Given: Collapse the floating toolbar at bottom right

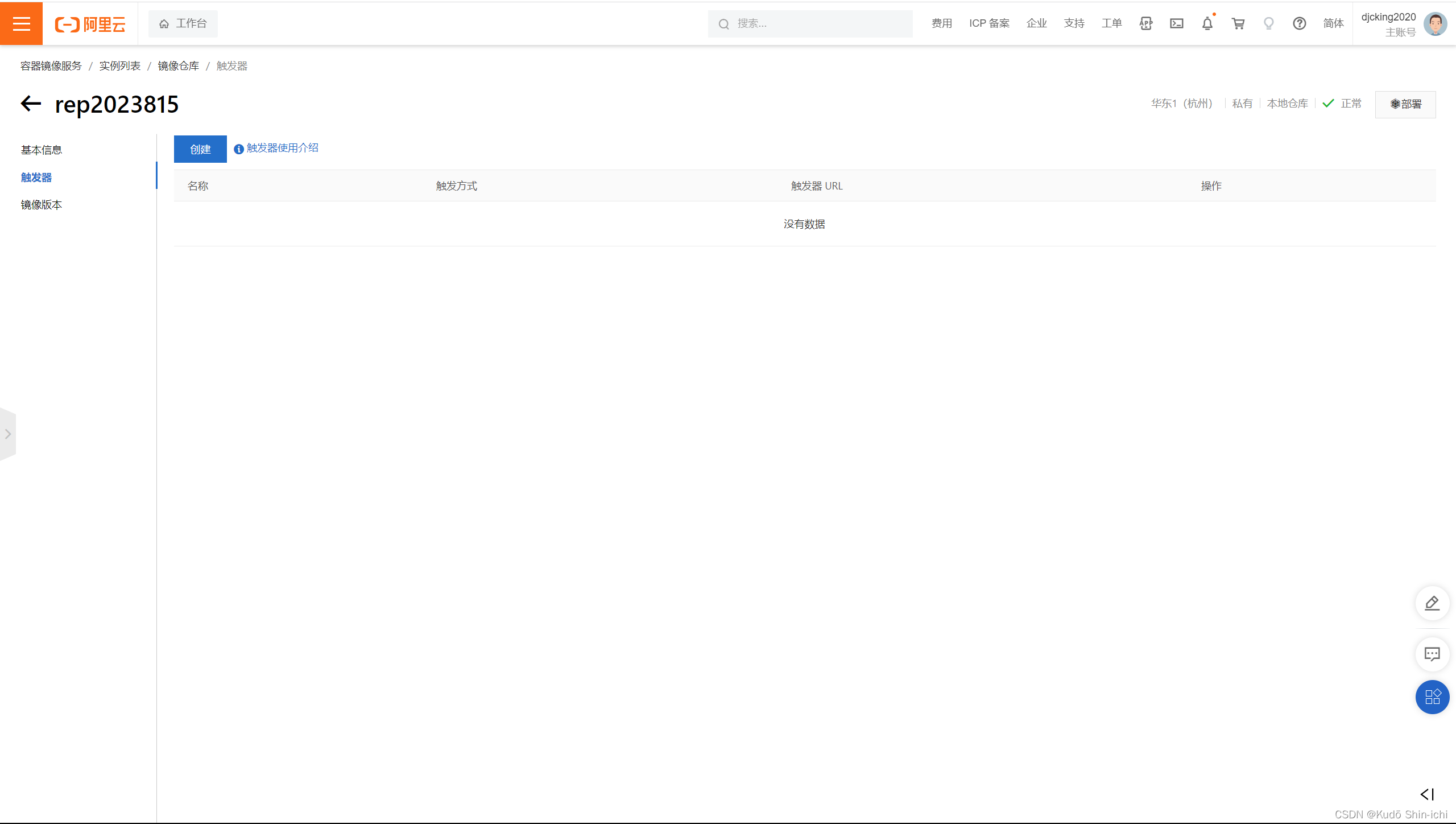Looking at the screenshot, I should (x=1427, y=794).
